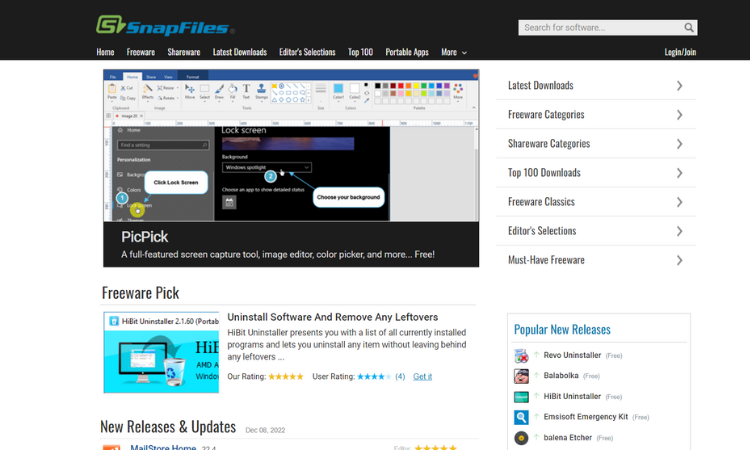This screenshot has height=450, width=750.
Task: Click the Get it link
Action: [422, 376]
